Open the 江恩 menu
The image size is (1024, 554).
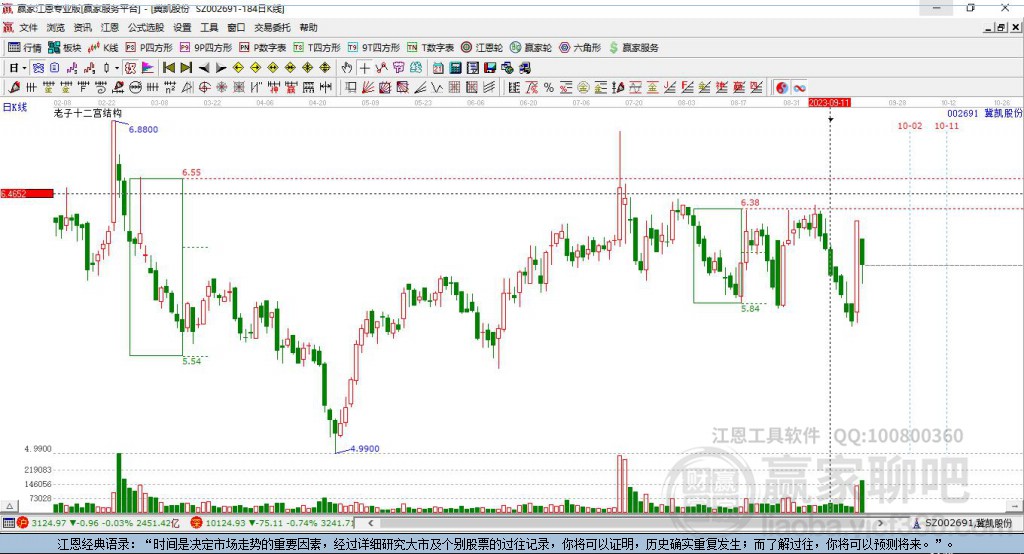point(110,27)
